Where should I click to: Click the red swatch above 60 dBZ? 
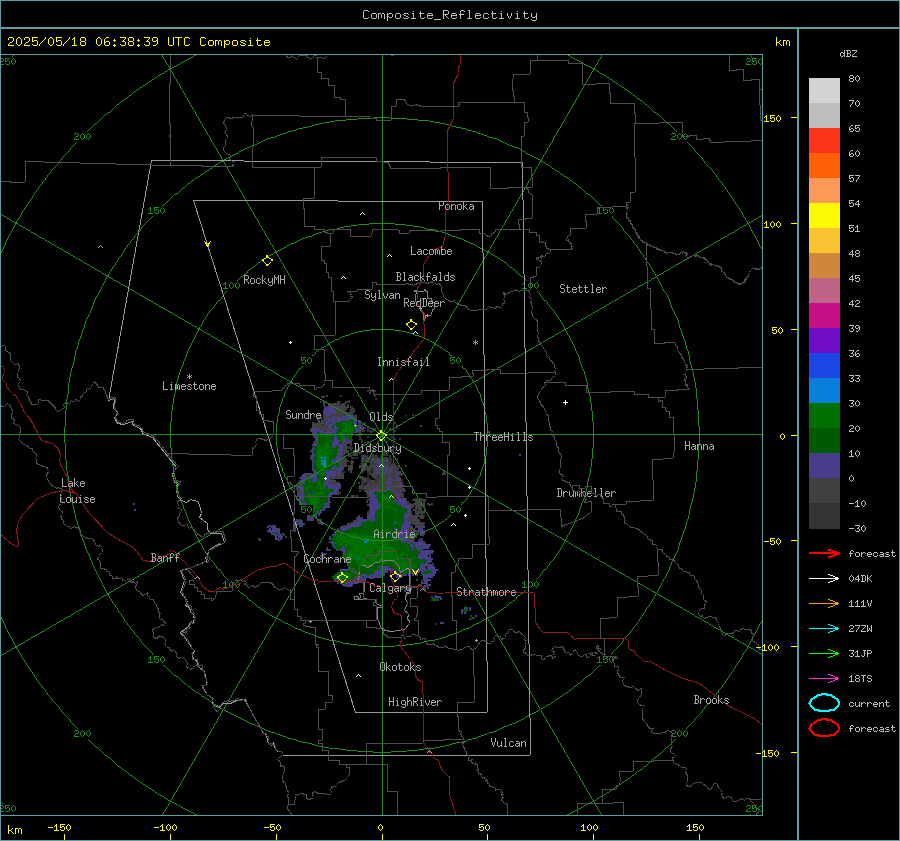[824, 140]
